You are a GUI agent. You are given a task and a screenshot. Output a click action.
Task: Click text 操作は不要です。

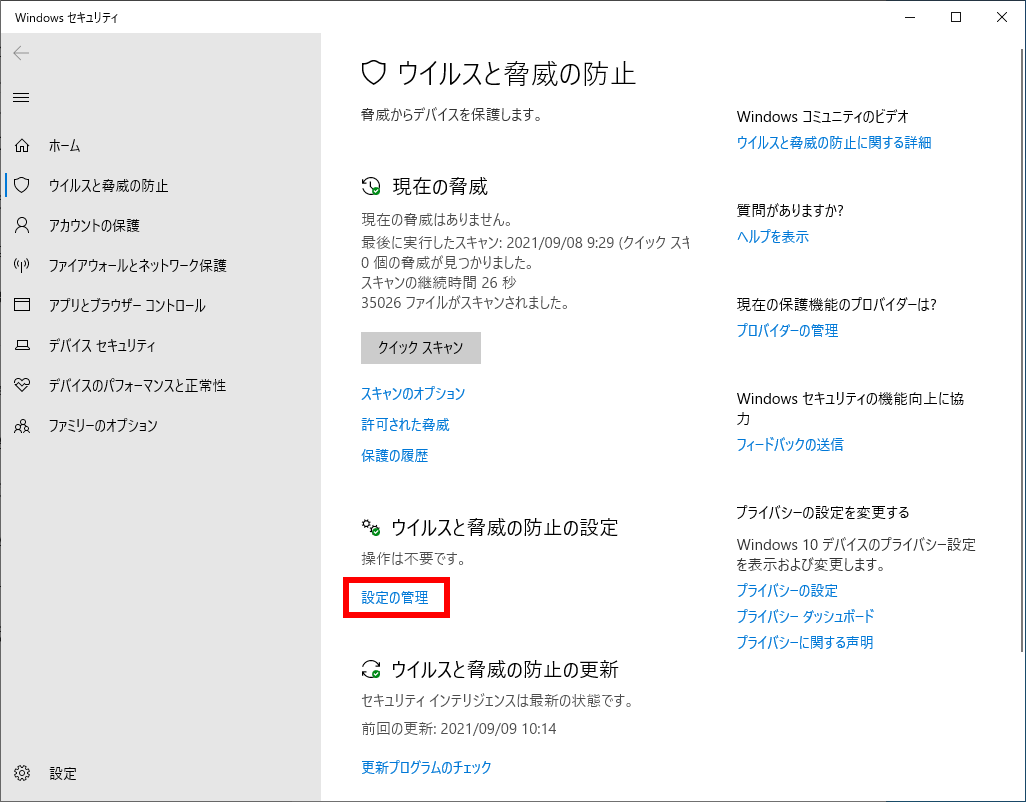click(414, 559)
